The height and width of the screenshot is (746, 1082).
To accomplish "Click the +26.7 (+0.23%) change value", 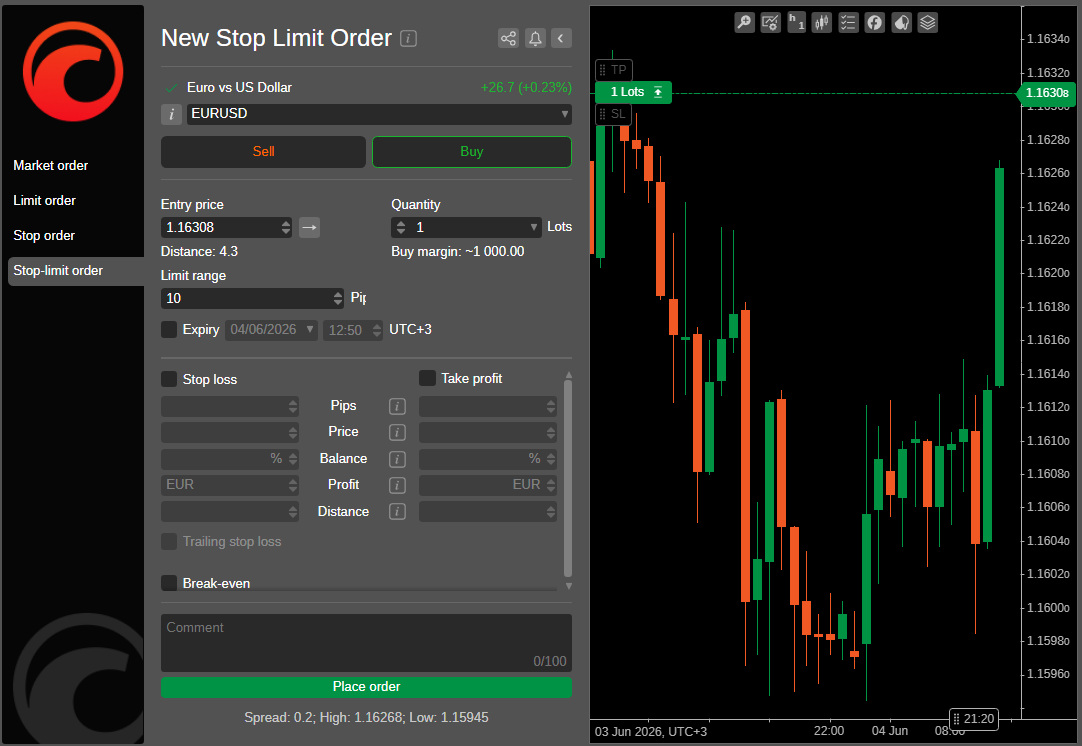I will coord(526,88).
